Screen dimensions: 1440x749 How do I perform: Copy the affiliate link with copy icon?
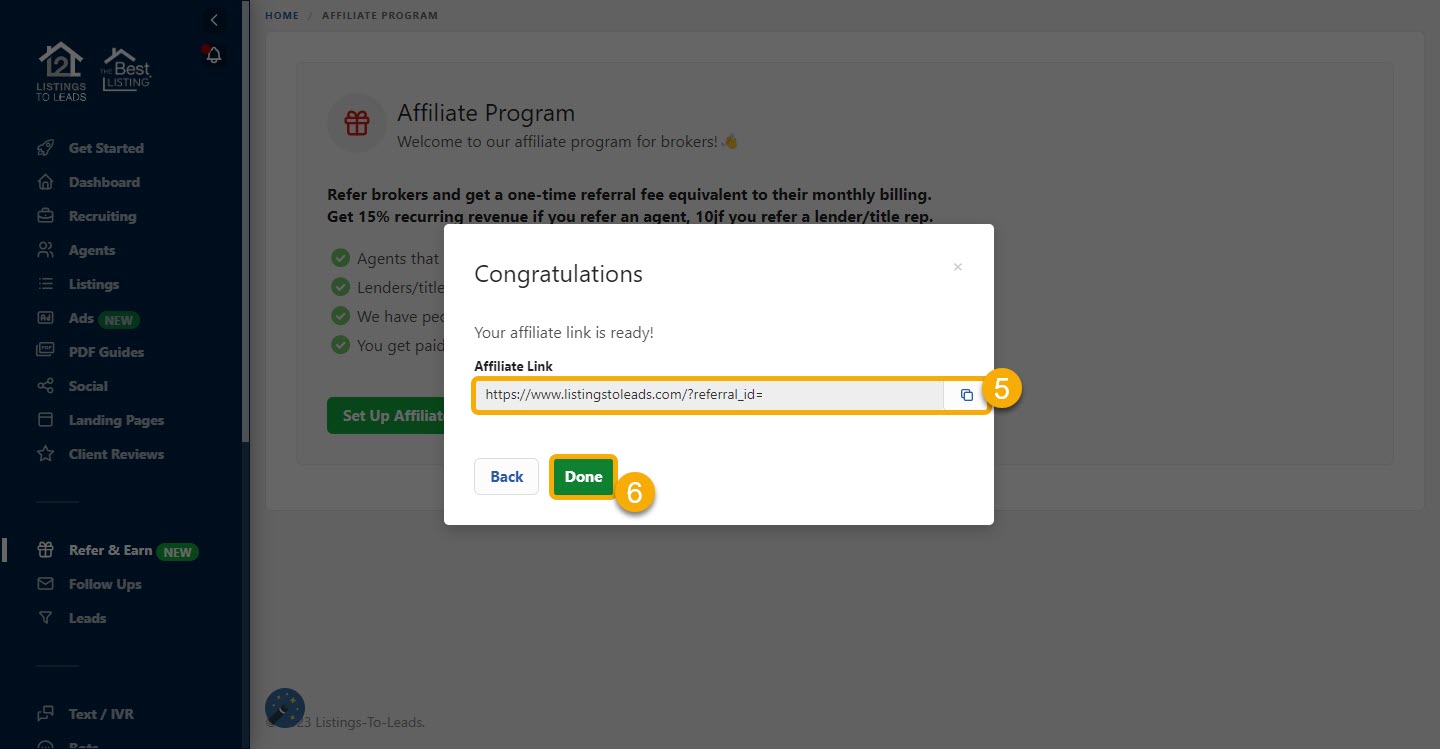966,395
